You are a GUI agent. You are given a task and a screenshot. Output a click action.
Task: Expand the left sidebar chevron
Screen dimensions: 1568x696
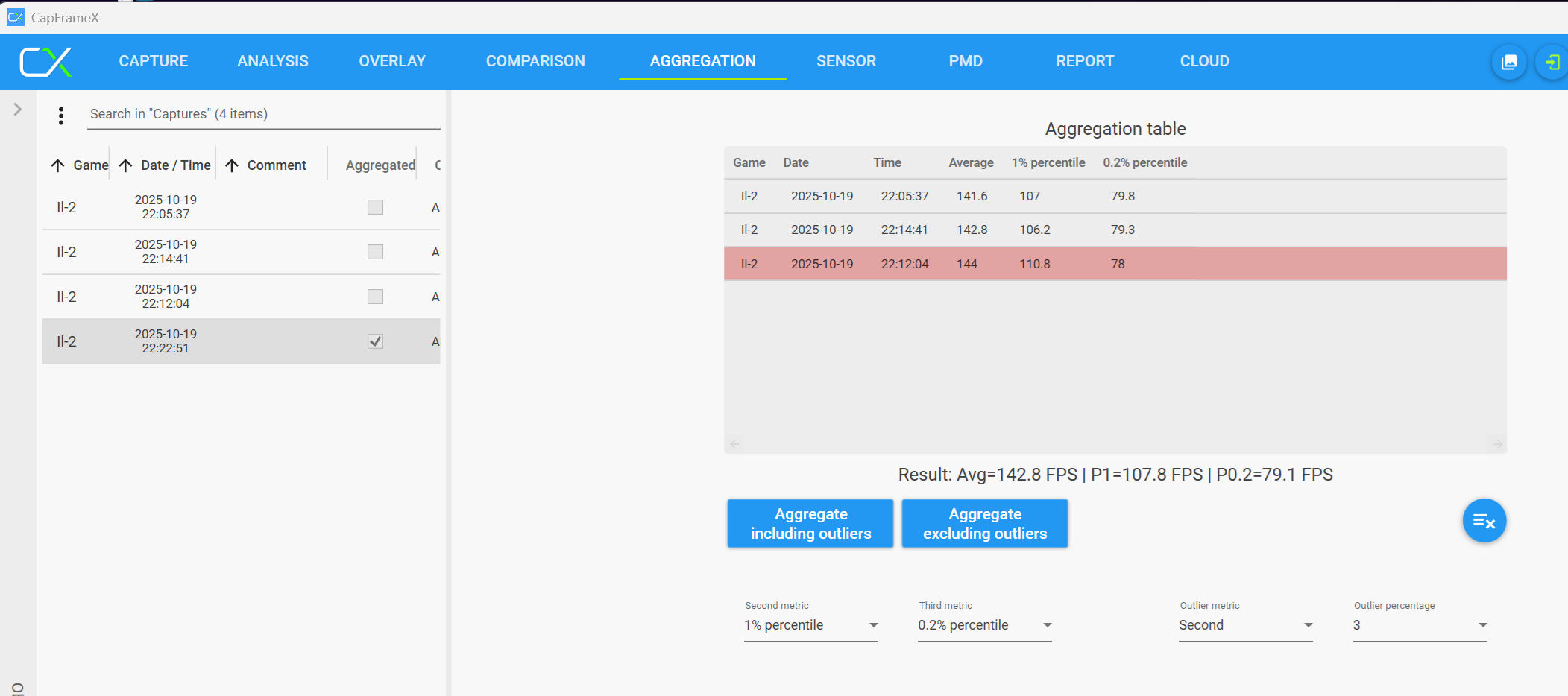(x=18, y=110)
